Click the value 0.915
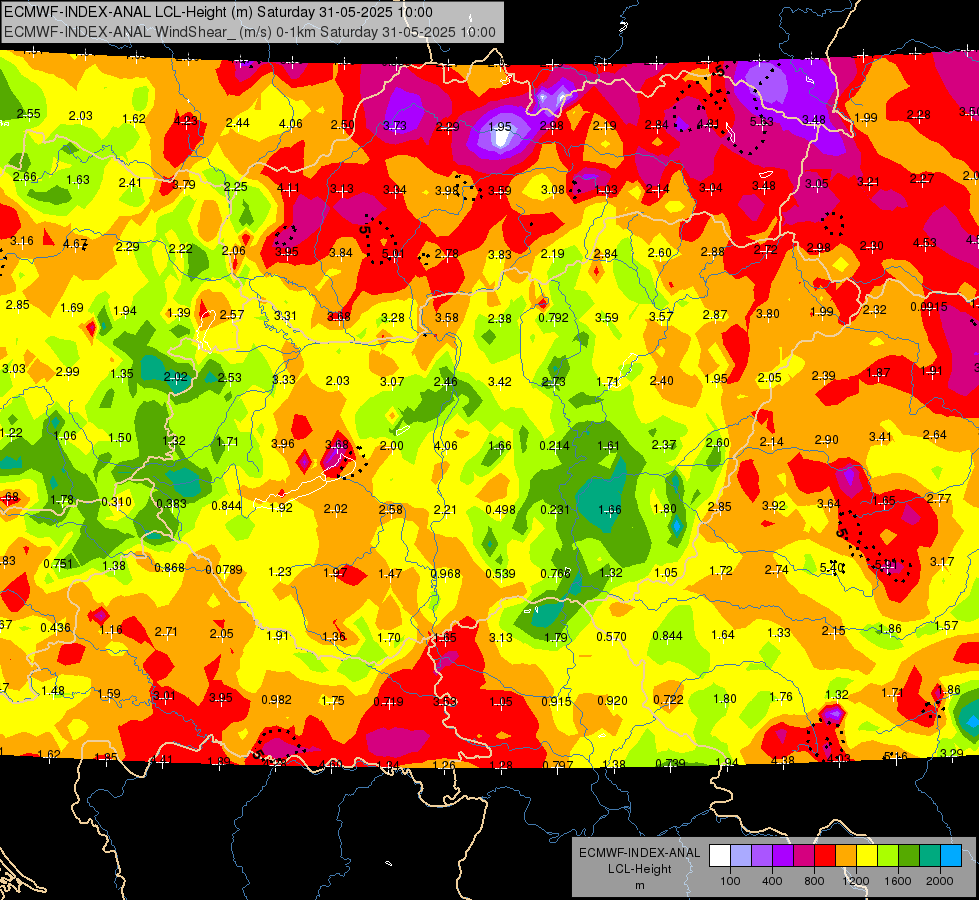 (556, 701)
